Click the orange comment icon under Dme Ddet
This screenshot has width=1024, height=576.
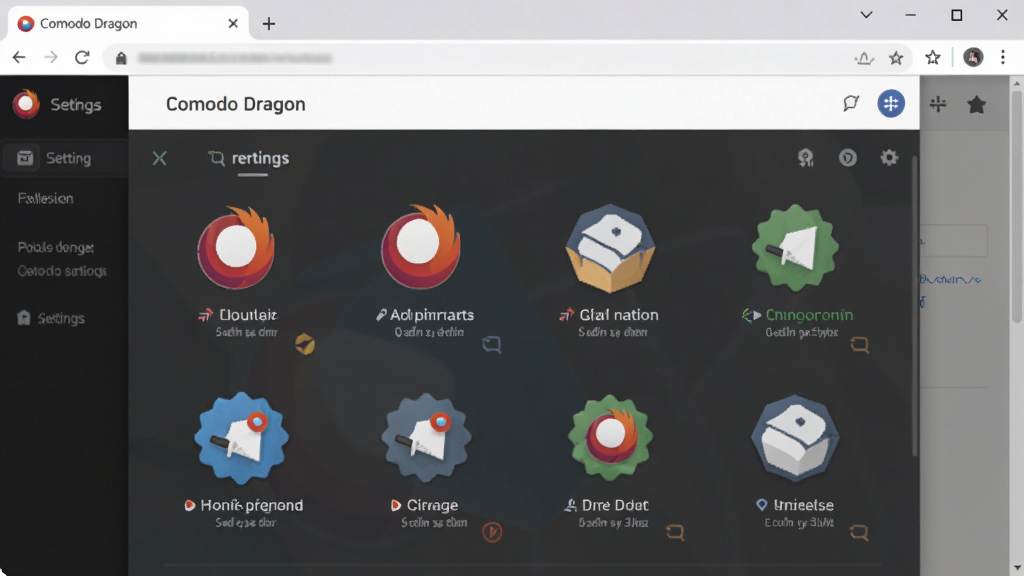click(675, 532)
